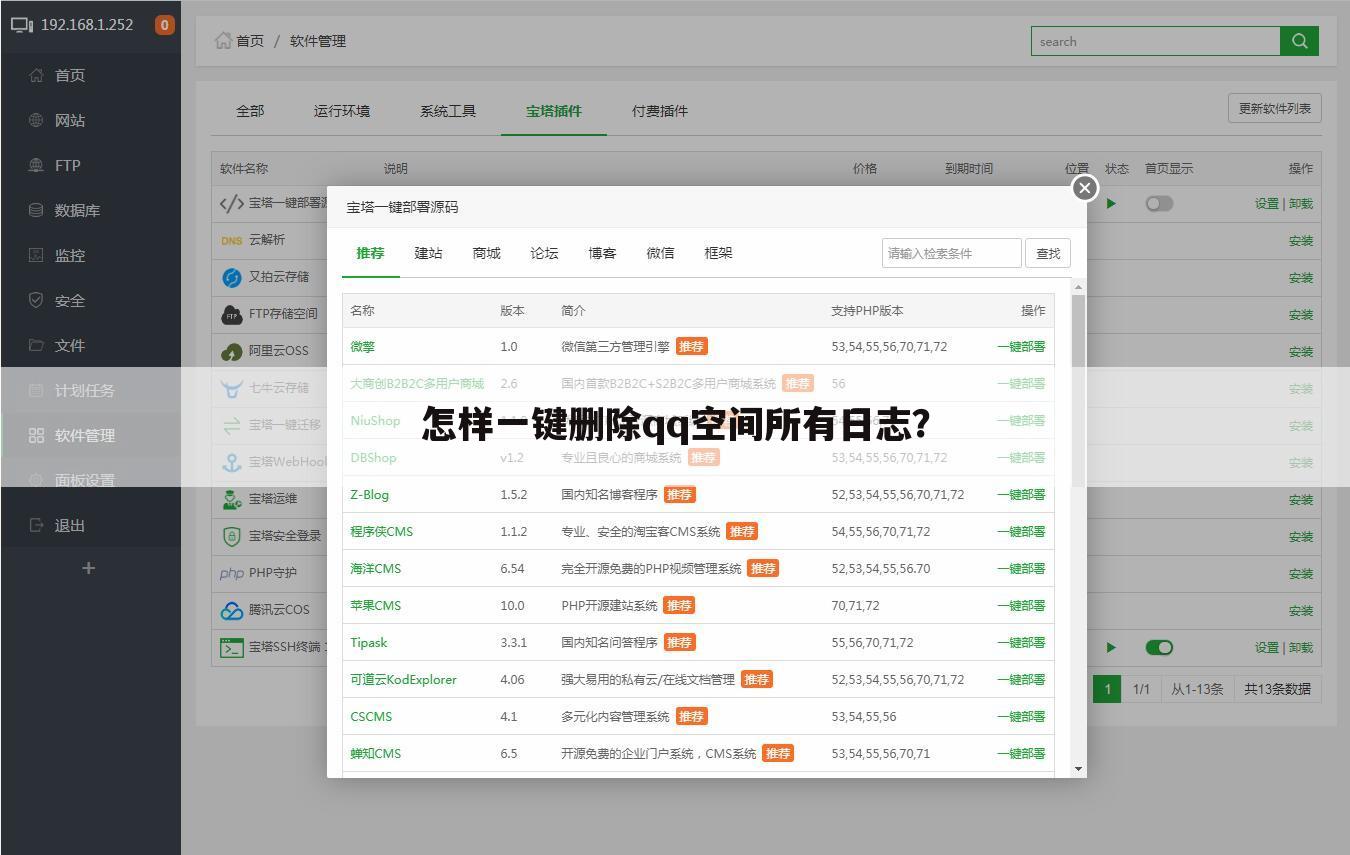Click the plus icon at sidebar bottom

point(89,568)
